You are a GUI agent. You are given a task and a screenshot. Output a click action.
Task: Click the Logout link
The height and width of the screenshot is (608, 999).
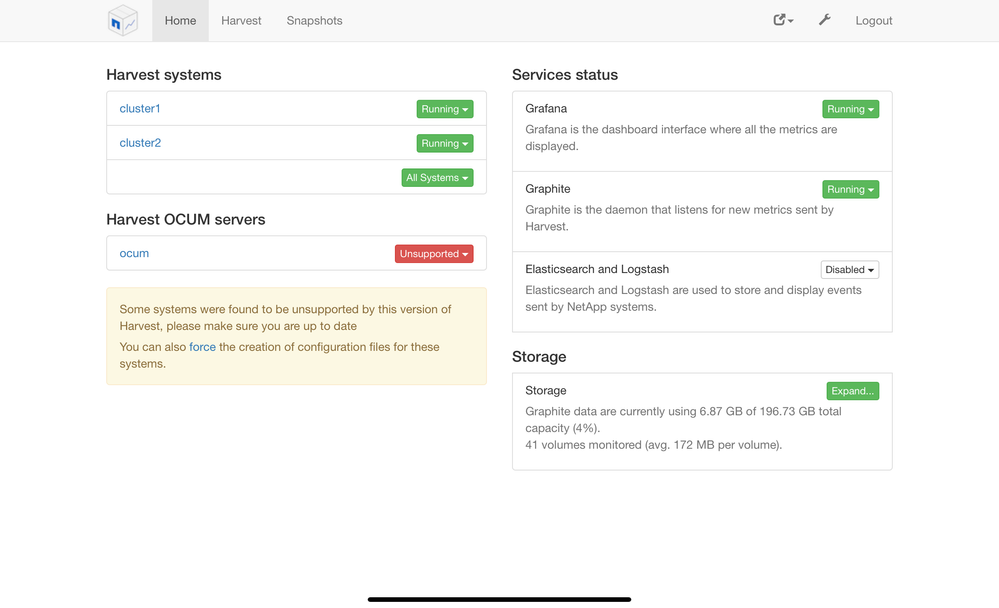pos(874,20)
